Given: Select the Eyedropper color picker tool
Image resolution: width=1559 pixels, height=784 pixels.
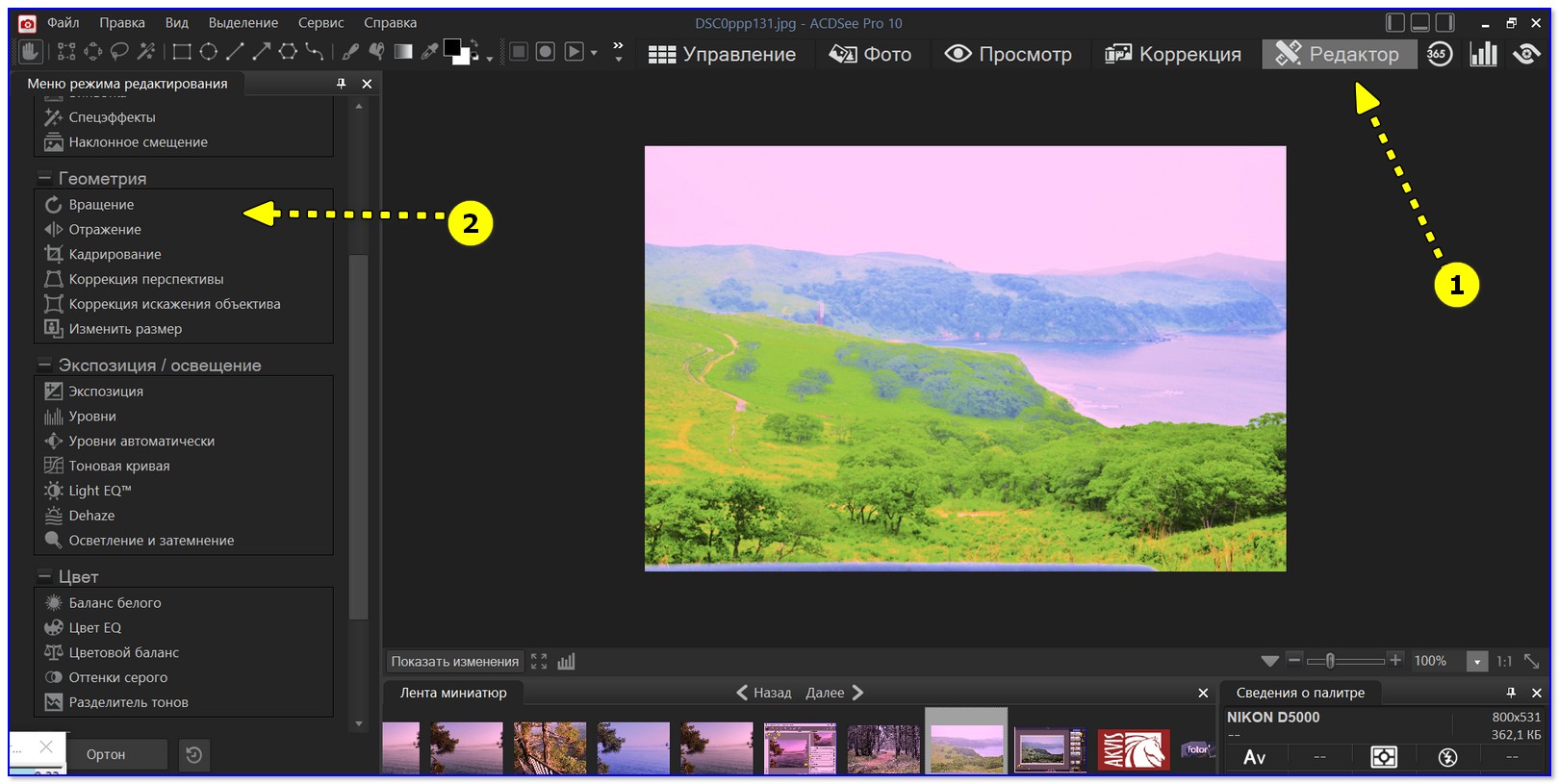Looking at the screenshot, I should click(x=429, y=52).
